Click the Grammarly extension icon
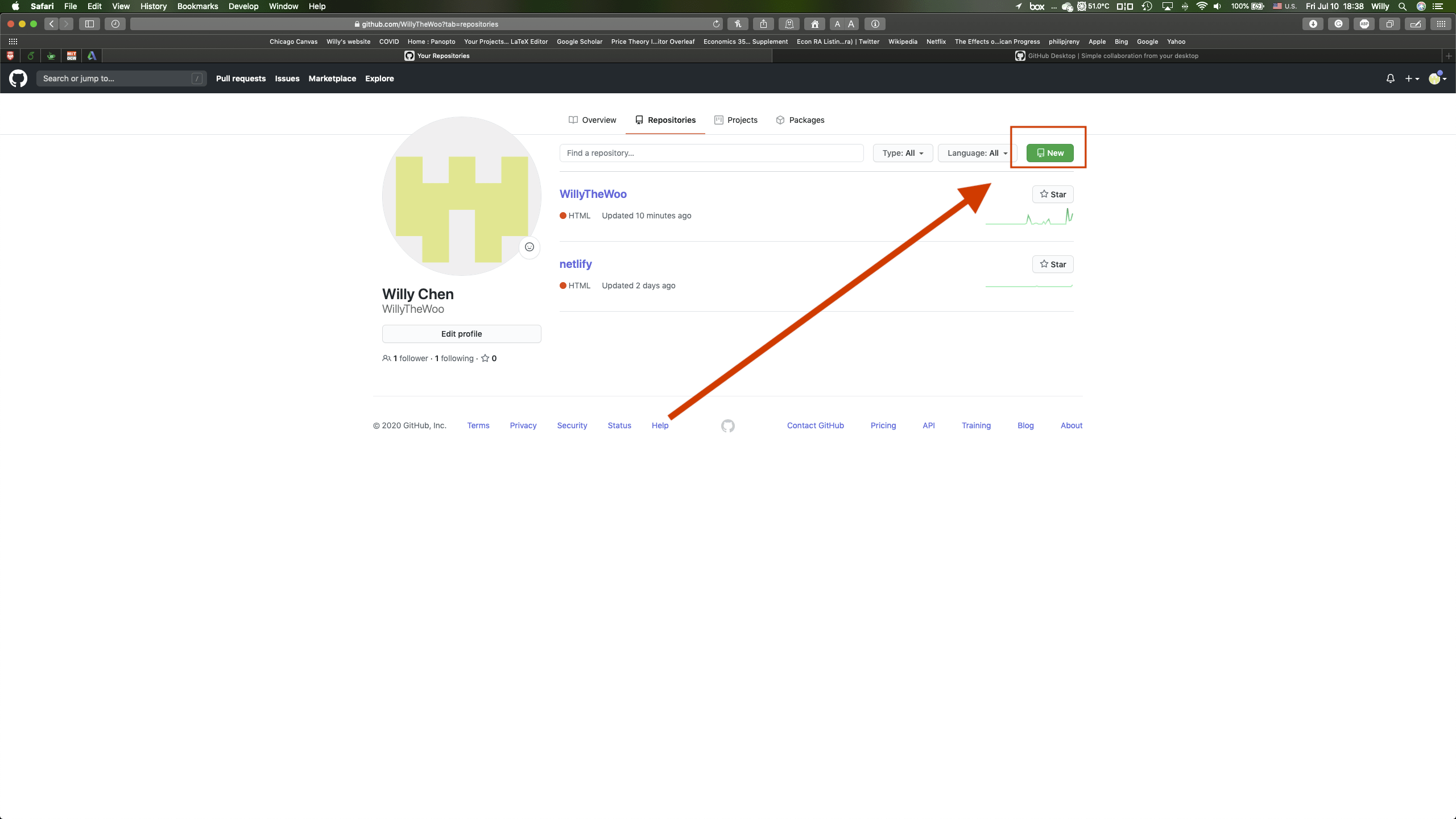The height and width of the screenshot is (819, 1456). (x=1339, y=24)
